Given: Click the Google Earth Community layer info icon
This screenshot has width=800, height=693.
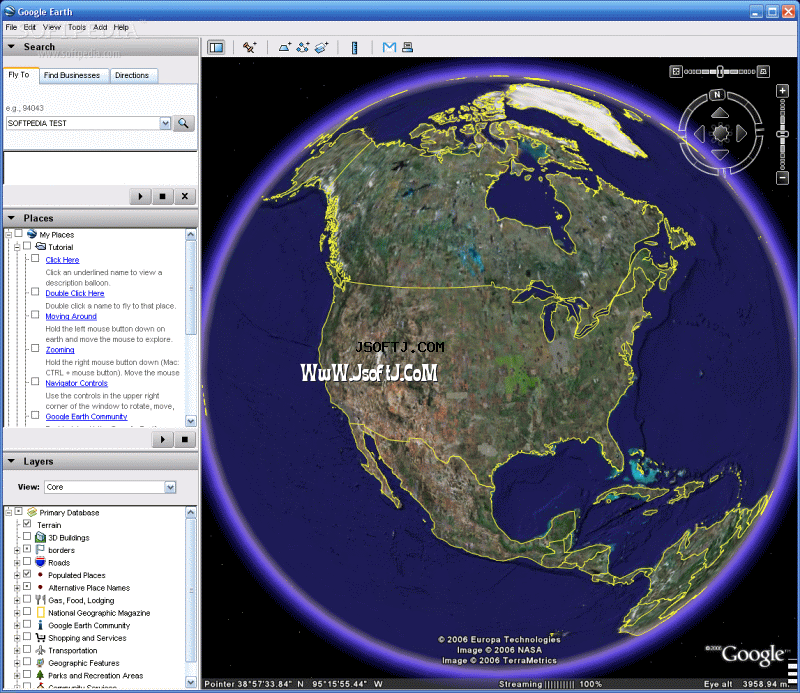Looking at the screenshot, I should pyautogui.click(x=40, y=625).
